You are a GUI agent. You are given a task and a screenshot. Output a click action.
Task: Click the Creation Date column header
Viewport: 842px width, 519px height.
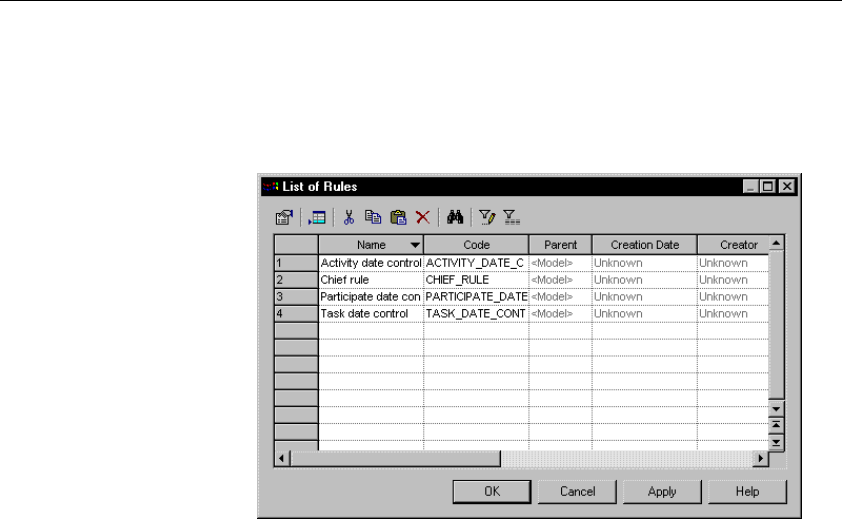tap(644, 245)
